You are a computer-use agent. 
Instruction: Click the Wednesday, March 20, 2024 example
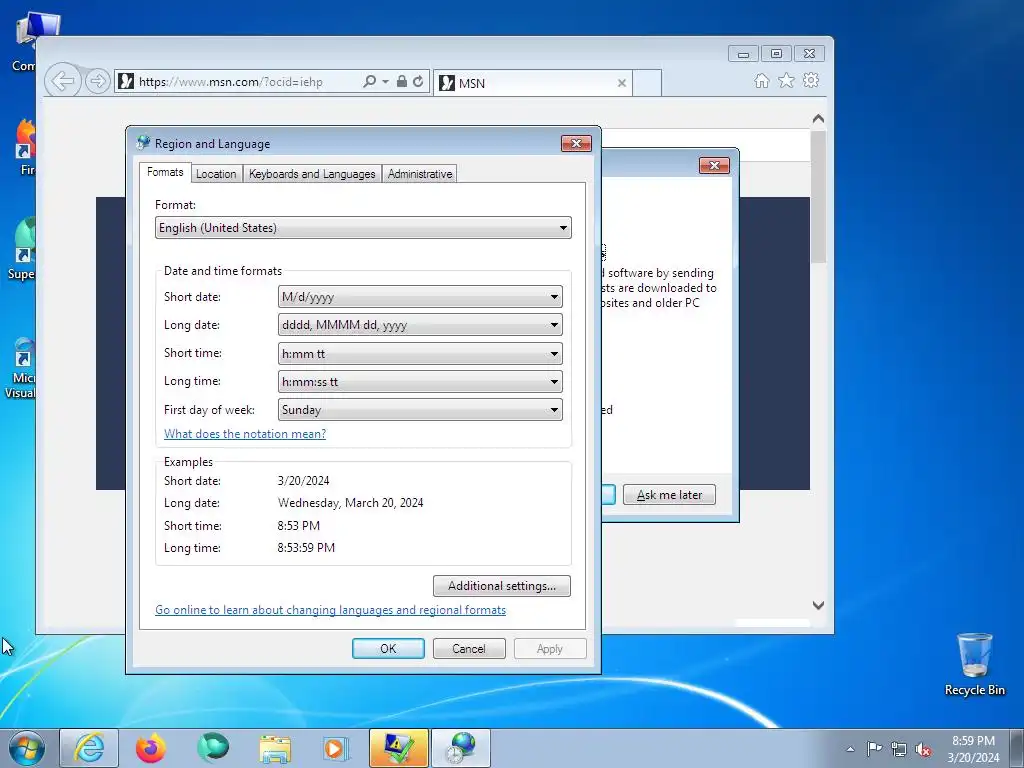pos(351,503)
